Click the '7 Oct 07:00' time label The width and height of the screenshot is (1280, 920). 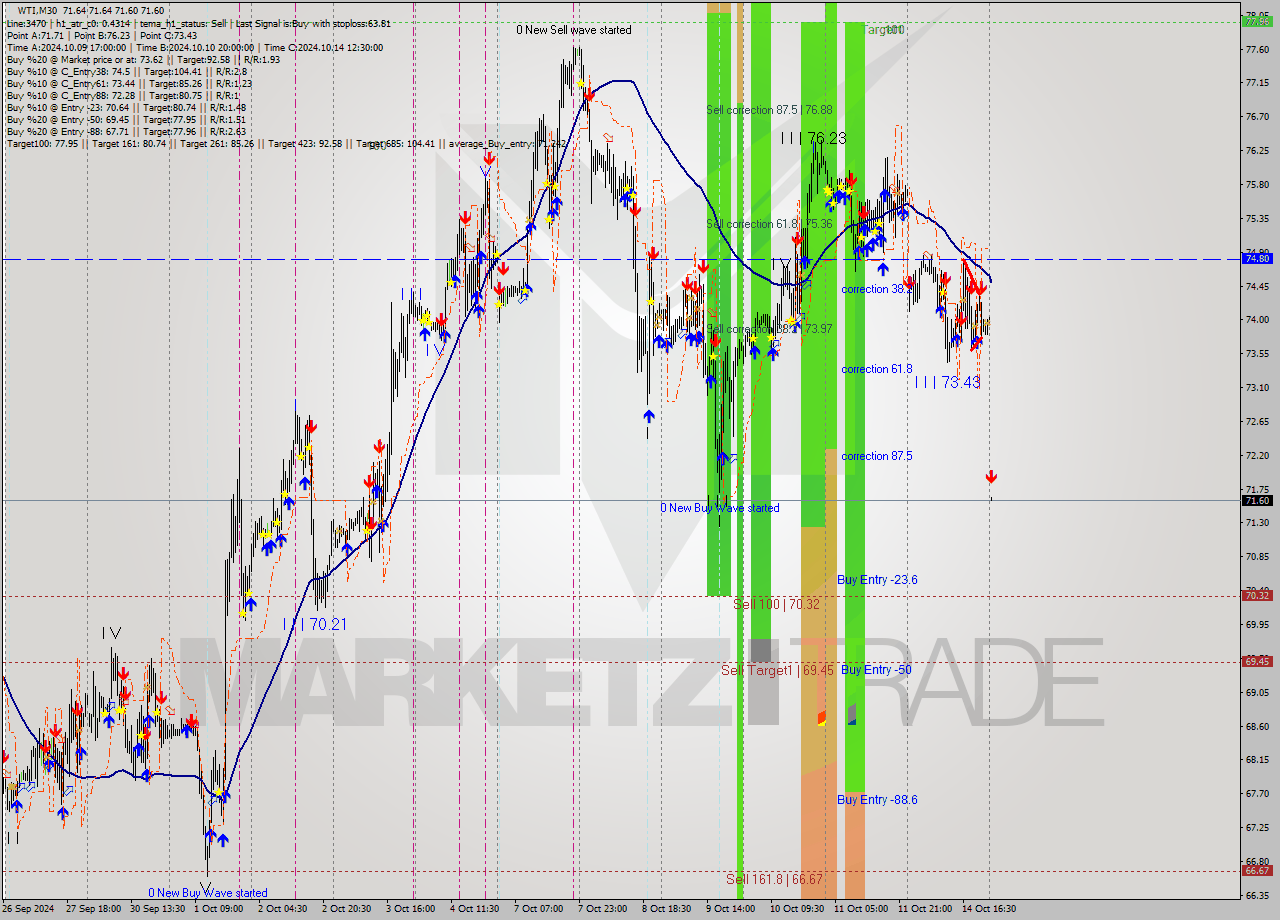[x=541, y=909]
